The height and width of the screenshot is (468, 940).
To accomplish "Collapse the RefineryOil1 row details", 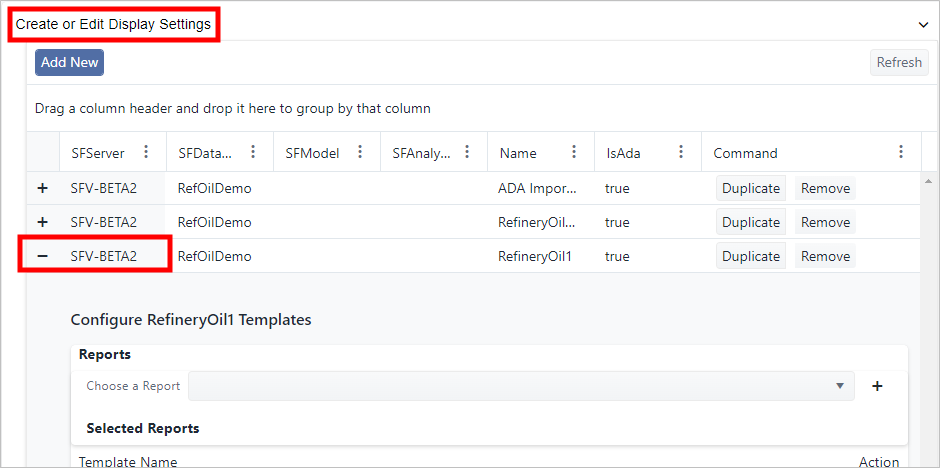I will pos(42,256).
